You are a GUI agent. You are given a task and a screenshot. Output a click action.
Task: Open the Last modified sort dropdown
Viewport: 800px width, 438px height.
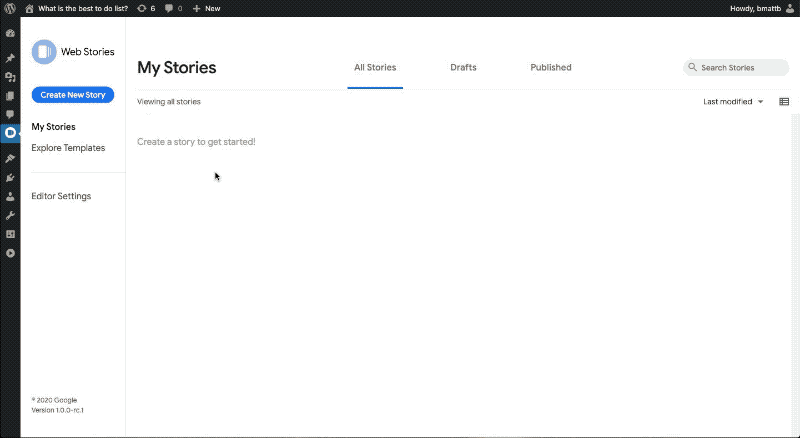733,102
